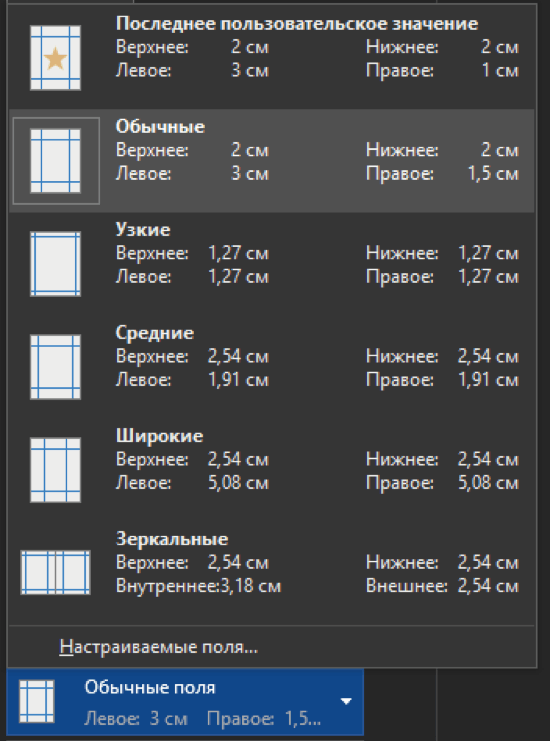
Task: Click Правое 1,5 см in Обычные entry
Action: pos(442,173)
